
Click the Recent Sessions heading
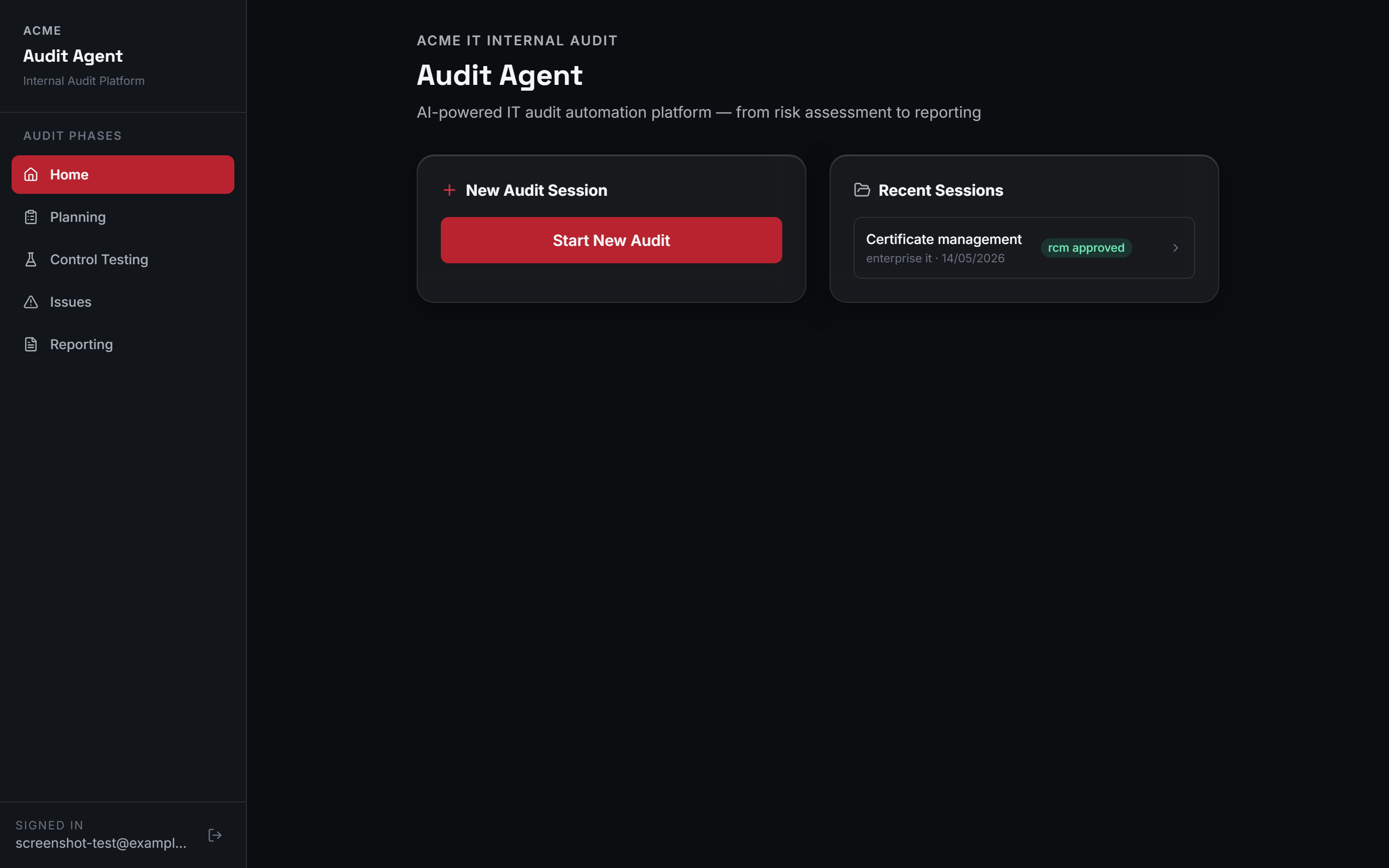[x=941, y=190]
